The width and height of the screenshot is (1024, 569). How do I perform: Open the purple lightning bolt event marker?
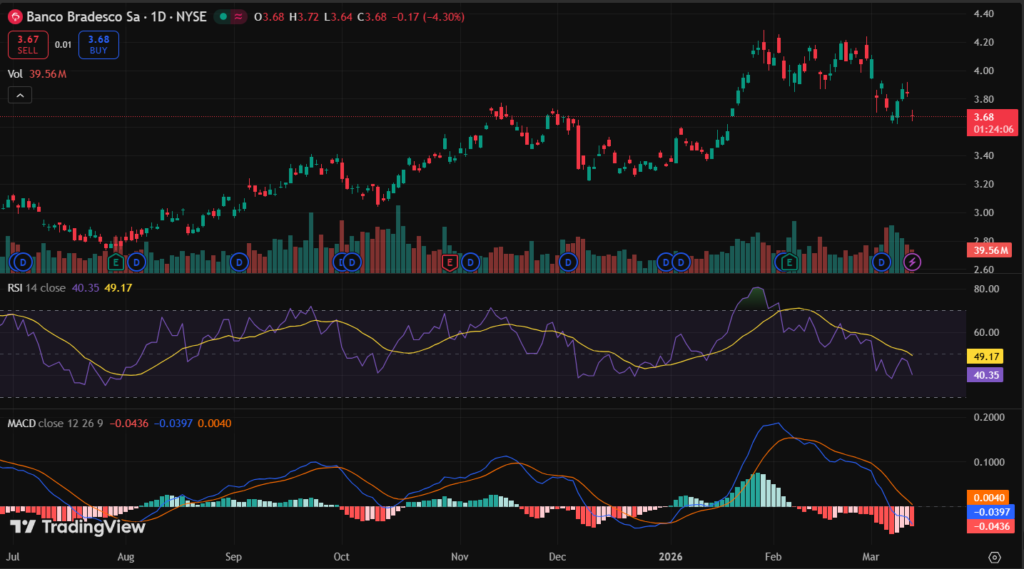pos(912,262)
